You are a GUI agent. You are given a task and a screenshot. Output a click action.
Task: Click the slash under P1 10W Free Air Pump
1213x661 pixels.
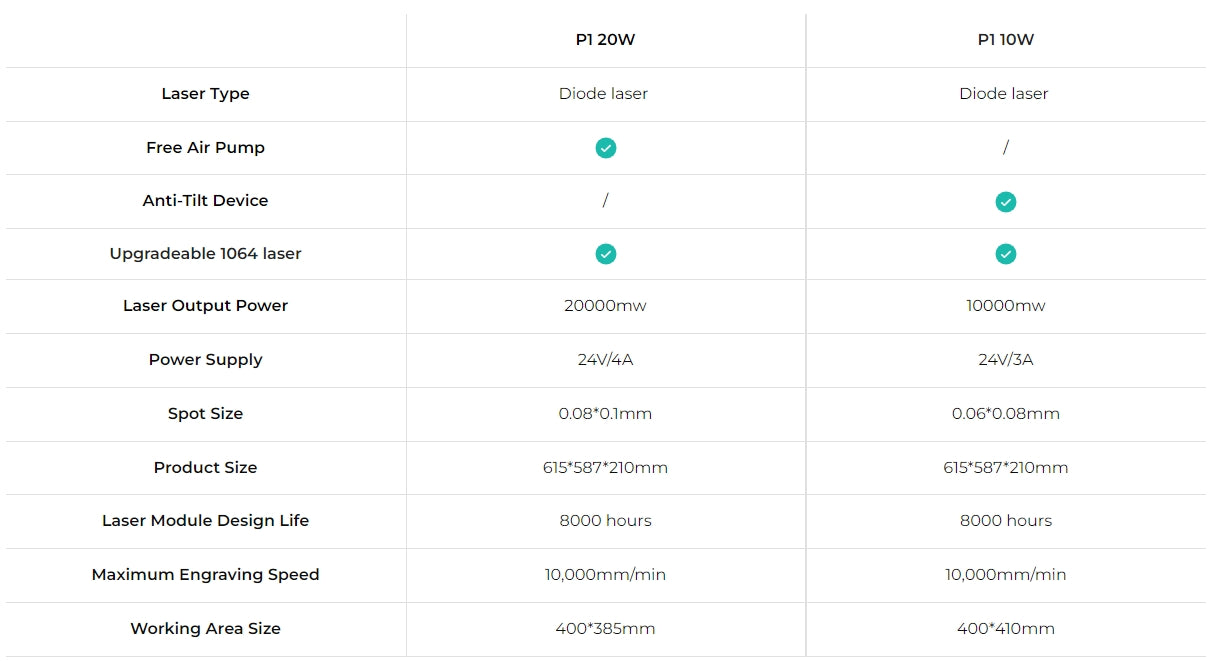tap(1006, 148)
